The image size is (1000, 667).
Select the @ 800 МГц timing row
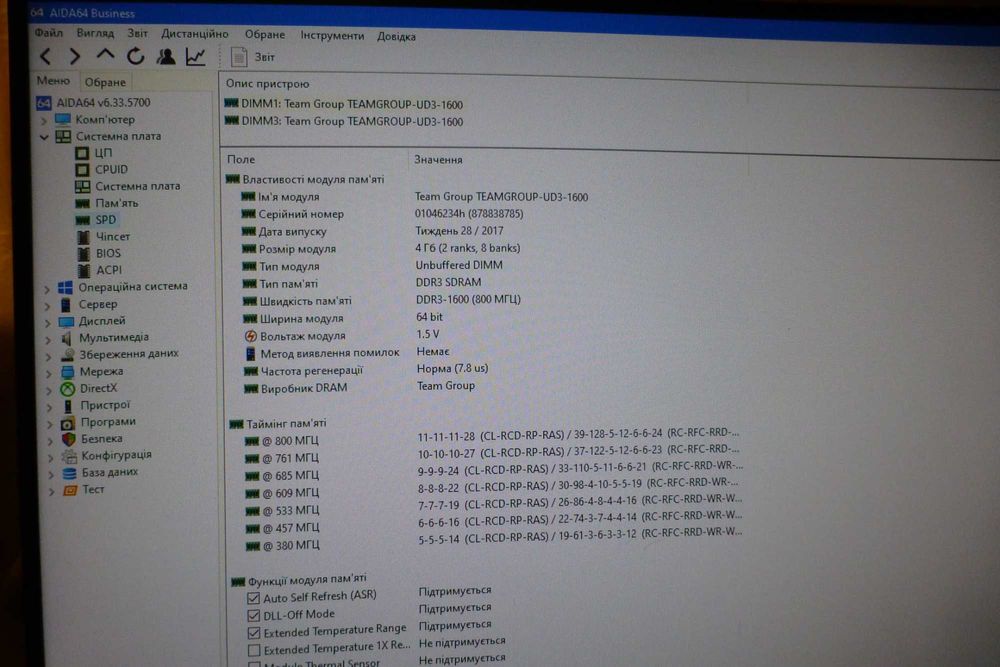(492, 439)
